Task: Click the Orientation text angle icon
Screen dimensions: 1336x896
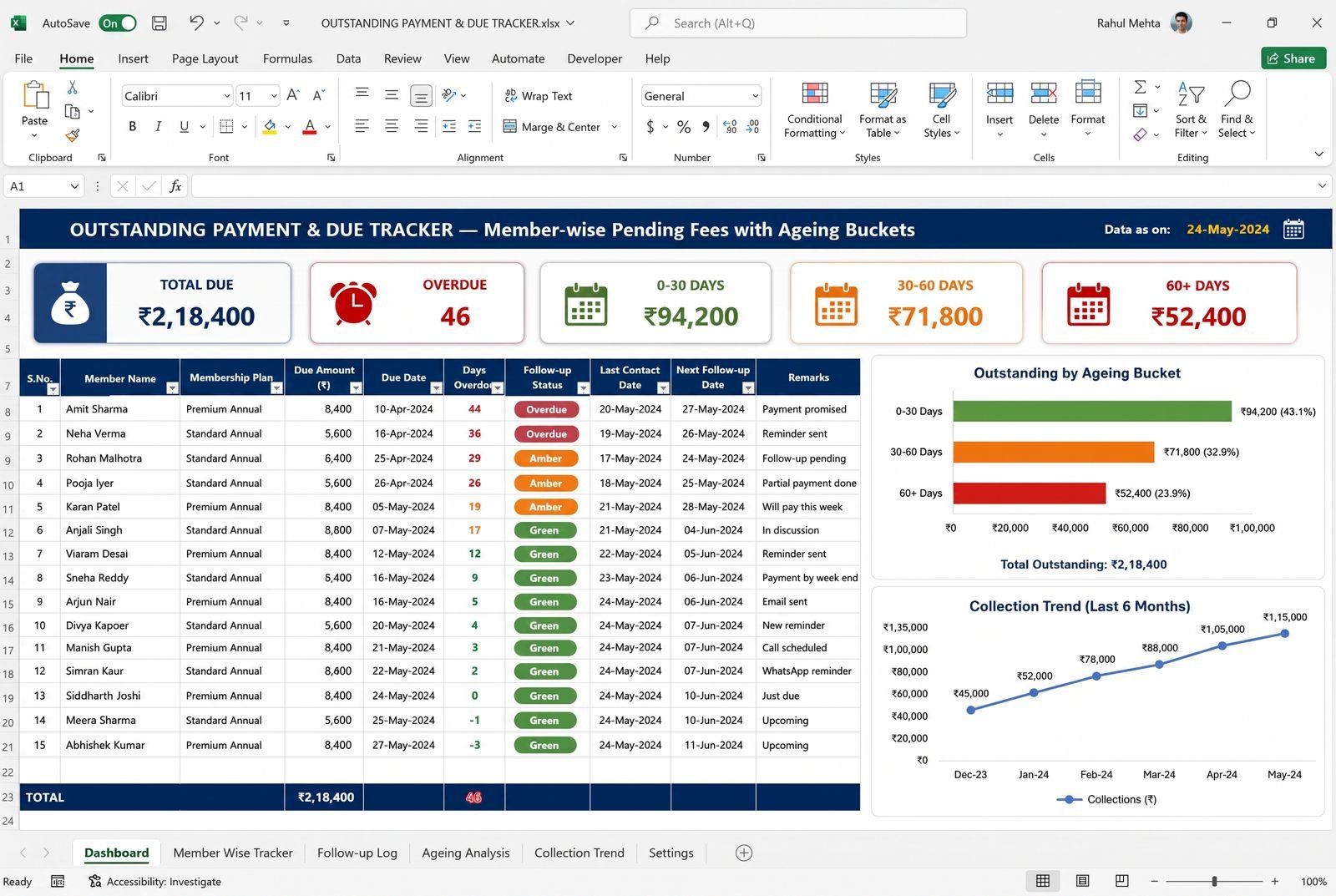Action: 449,94
